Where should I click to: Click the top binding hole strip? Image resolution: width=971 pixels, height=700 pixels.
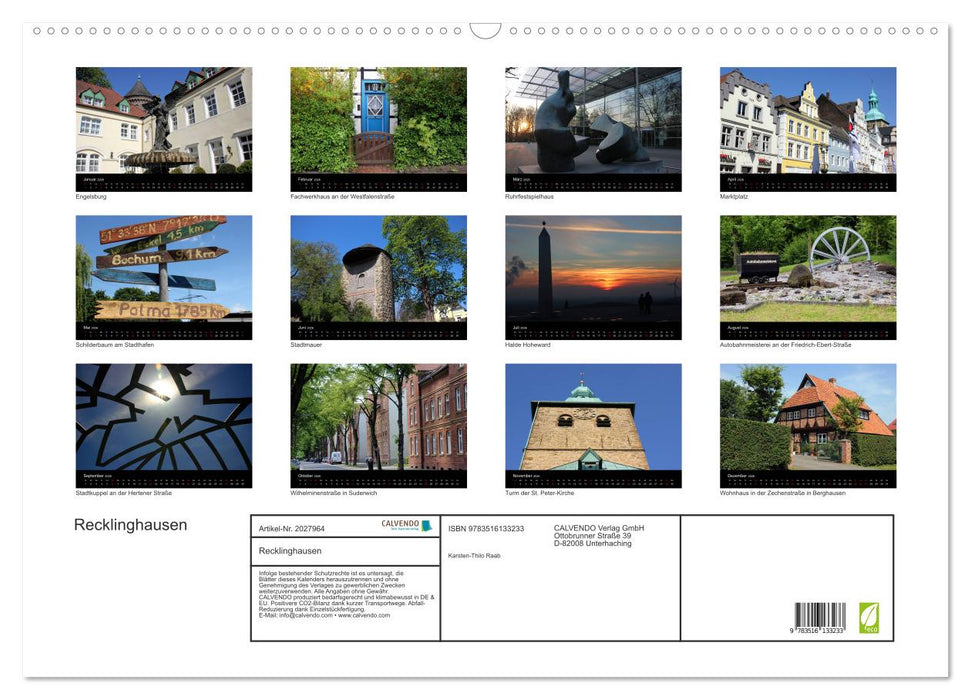click(x=485, y=31)
